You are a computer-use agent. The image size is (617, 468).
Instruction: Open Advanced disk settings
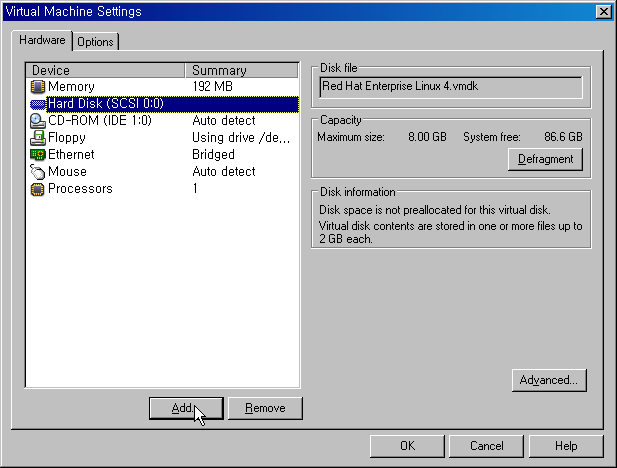pyautogui.click(x=548, y=380)
